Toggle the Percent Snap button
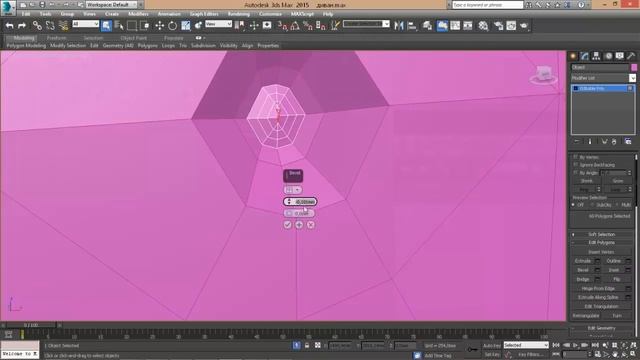 point(308,25)
